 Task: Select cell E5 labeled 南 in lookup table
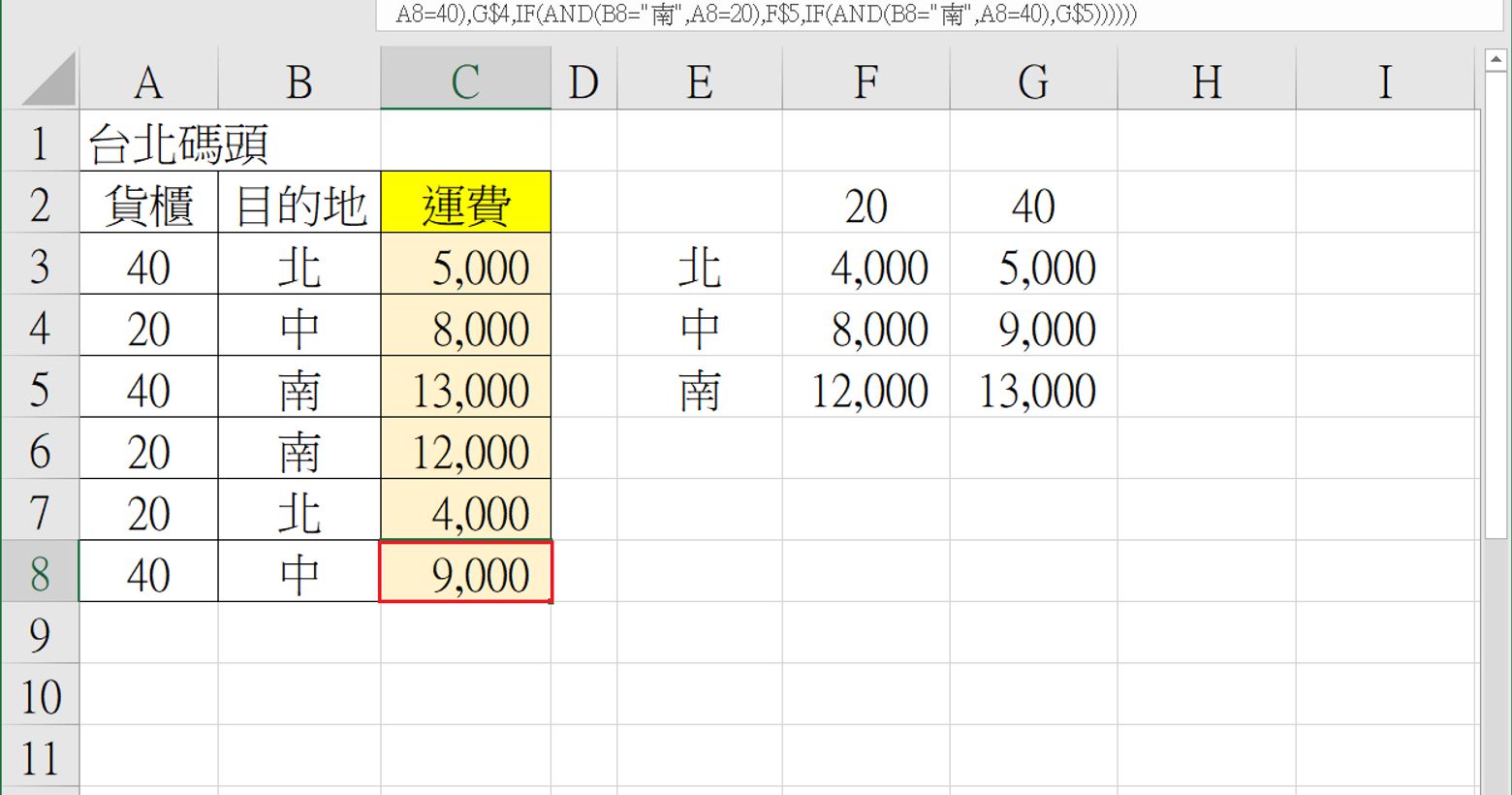coord(699,390)
